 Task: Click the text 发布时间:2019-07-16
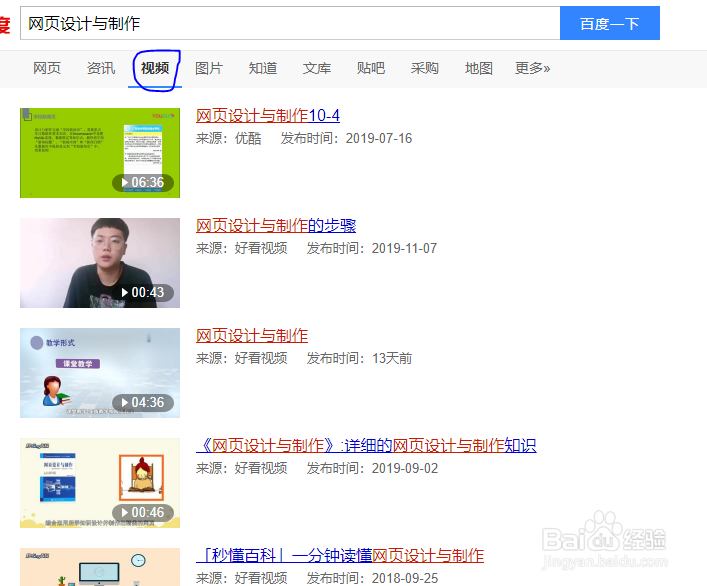(x=346, y=138)
